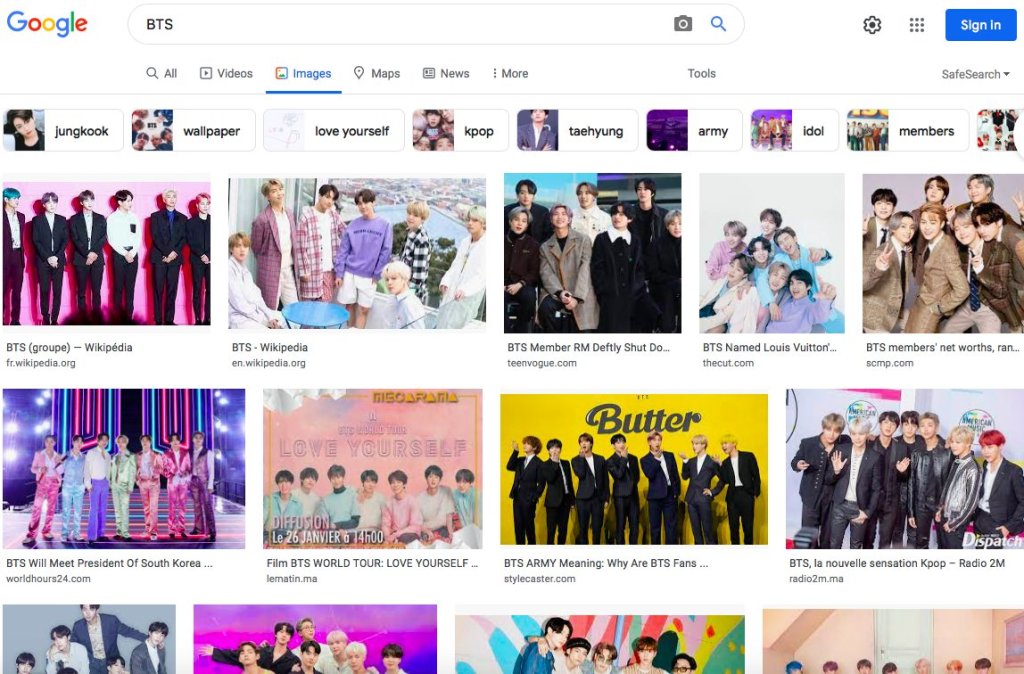The height and width of the screenshot is (674, 1024).
Task: Switch to the News tab
Action: [446, 73]
